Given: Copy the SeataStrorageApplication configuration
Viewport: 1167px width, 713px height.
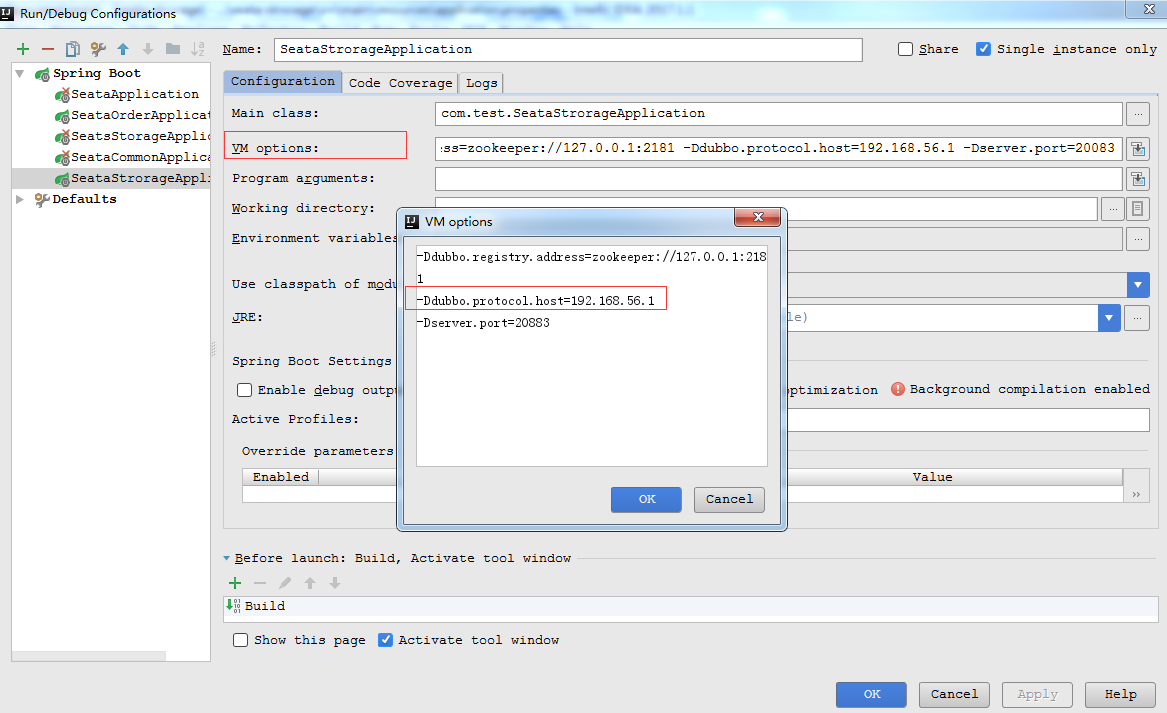Looking at the screenshot, I should 73,48.
